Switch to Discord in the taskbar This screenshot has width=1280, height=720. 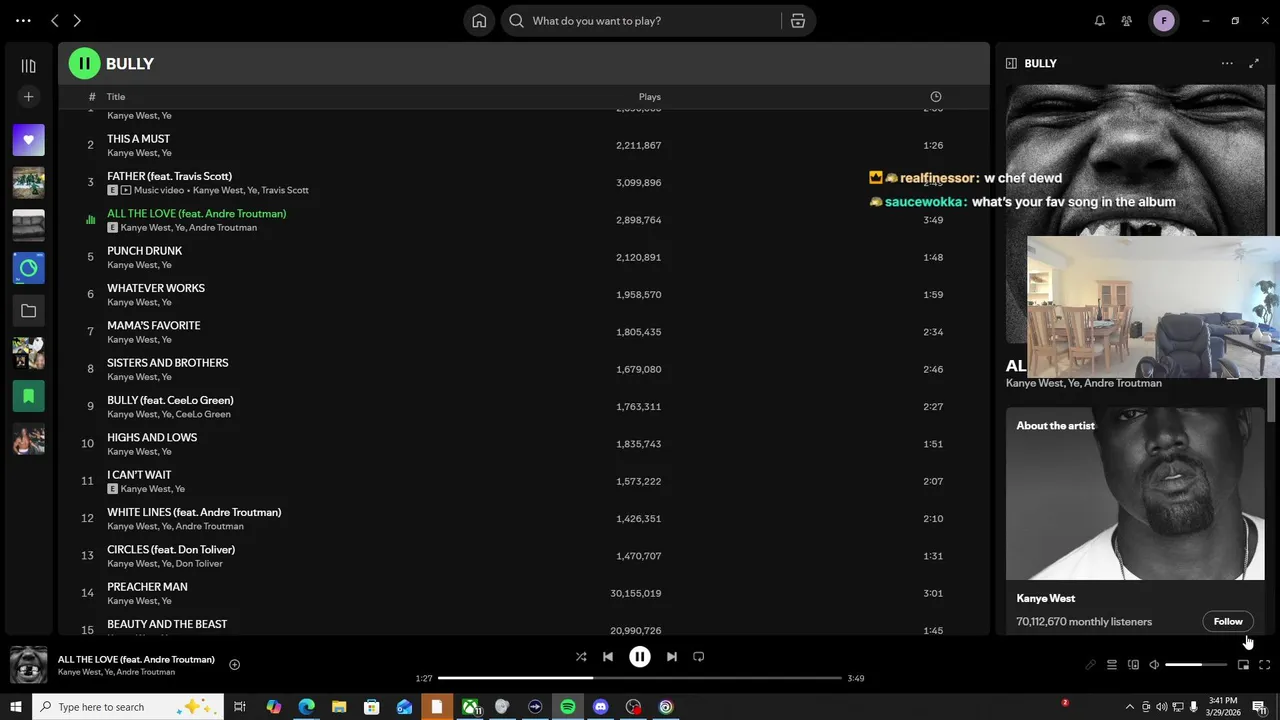(600, 707)
